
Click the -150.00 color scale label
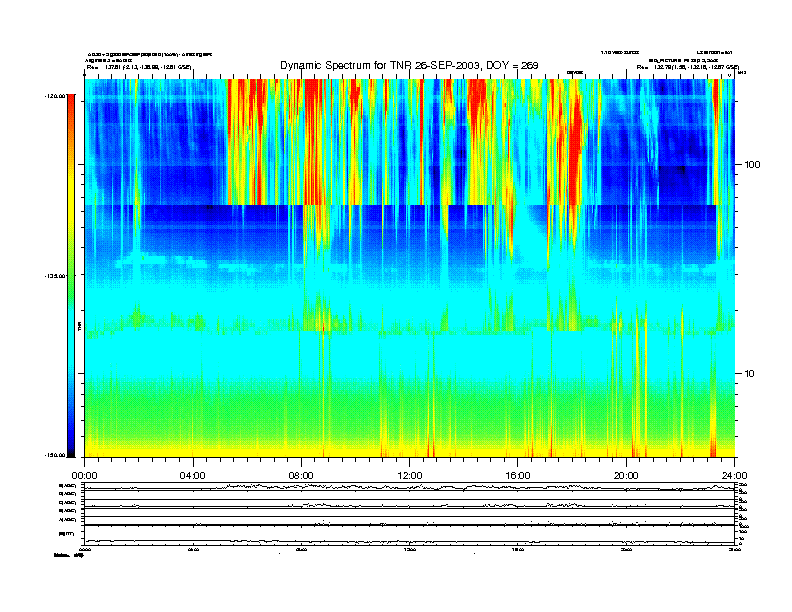[x=55, y=455]
